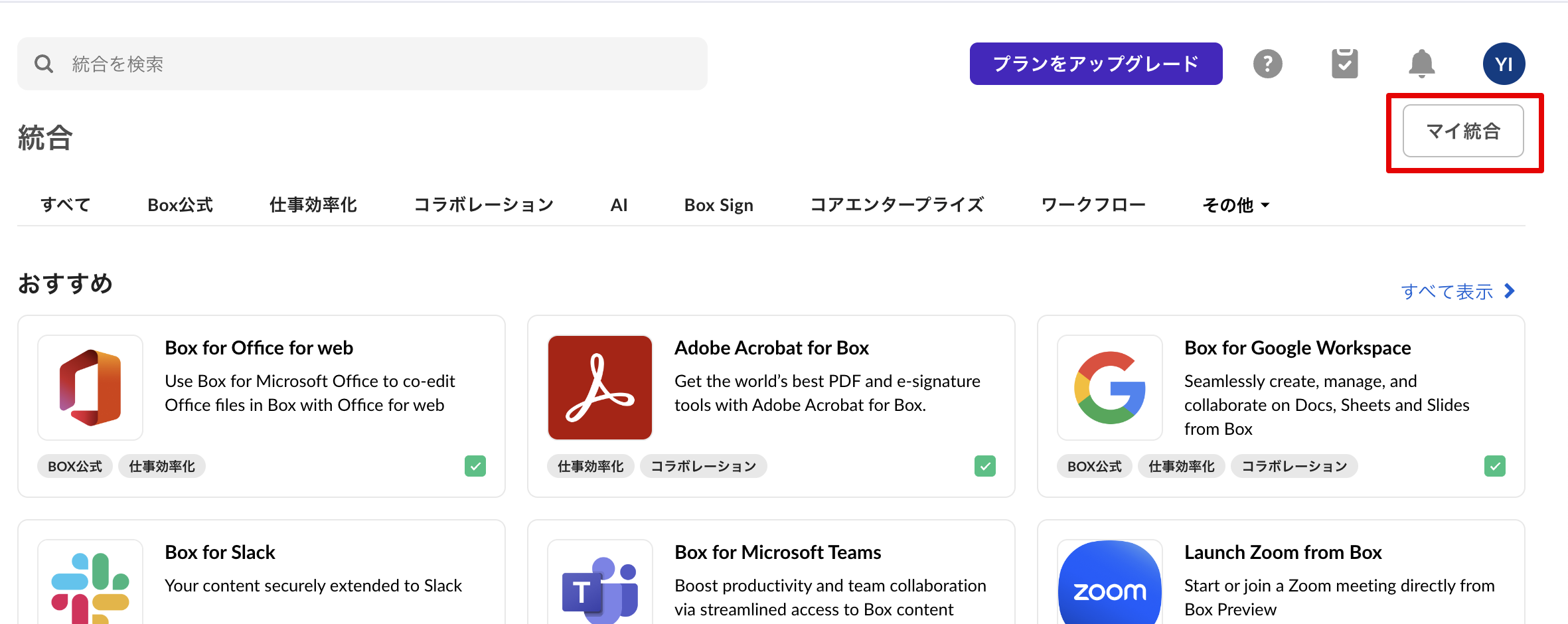
Task: Toggle the green checkmark on Google Workspace card
Action: click(1495, 466)
